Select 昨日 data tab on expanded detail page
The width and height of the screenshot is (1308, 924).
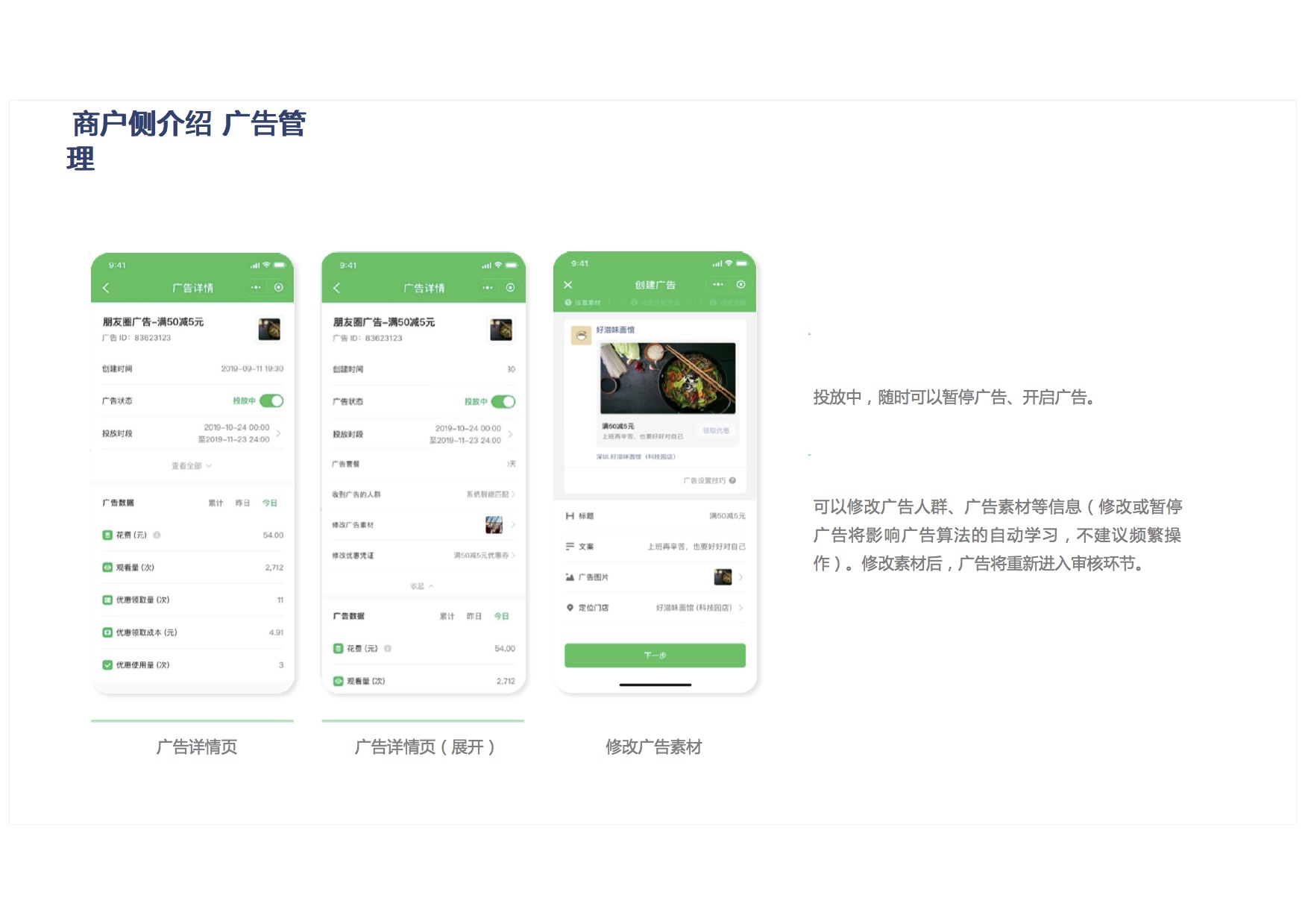pos(474,616)
